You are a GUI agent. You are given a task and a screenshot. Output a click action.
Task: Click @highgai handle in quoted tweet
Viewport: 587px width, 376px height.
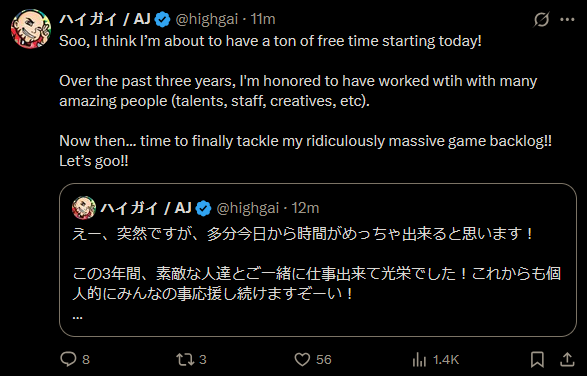click(248, 208)
